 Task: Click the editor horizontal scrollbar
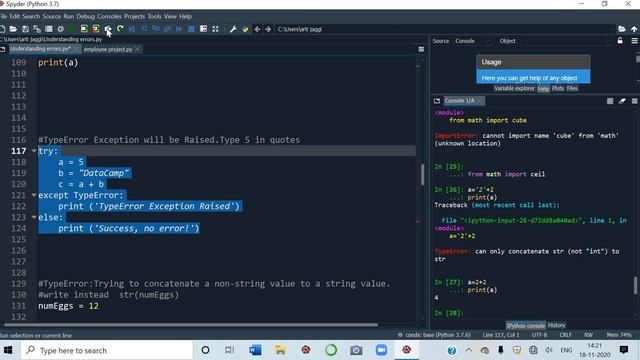click(x=191, y=325)
